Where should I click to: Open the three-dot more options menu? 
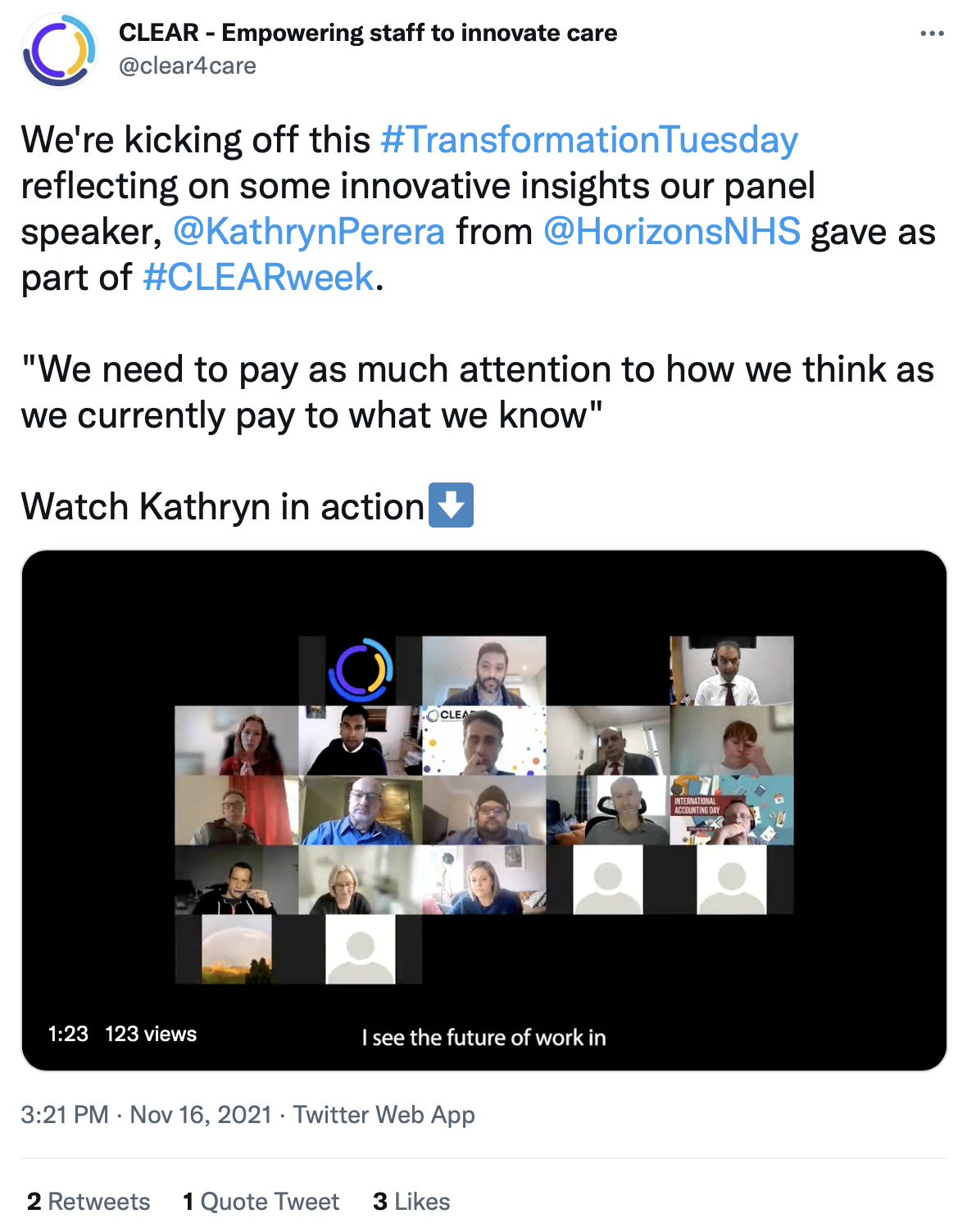point(932,34)
